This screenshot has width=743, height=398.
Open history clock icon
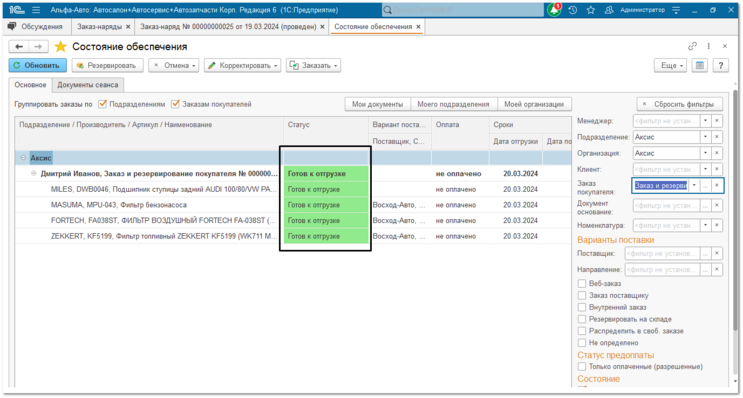(573, 10)
